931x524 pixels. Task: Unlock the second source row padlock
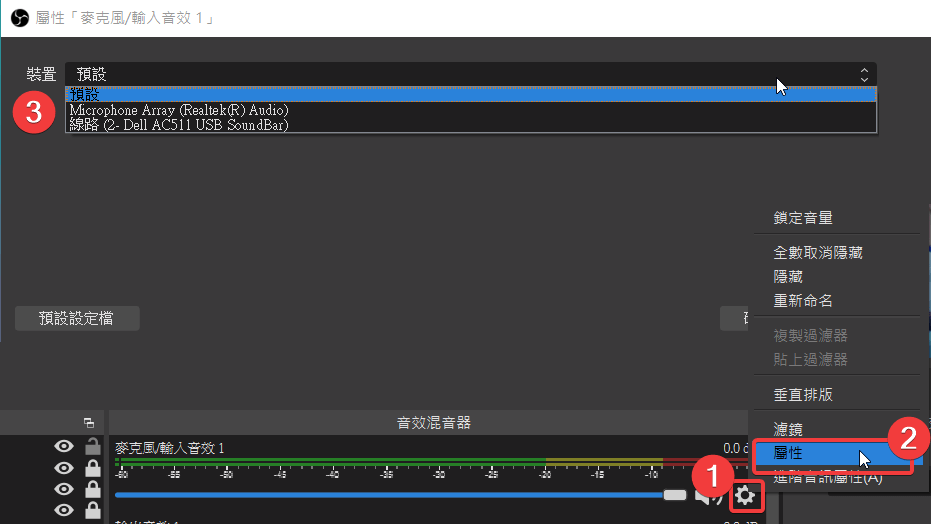pos(92,468)
